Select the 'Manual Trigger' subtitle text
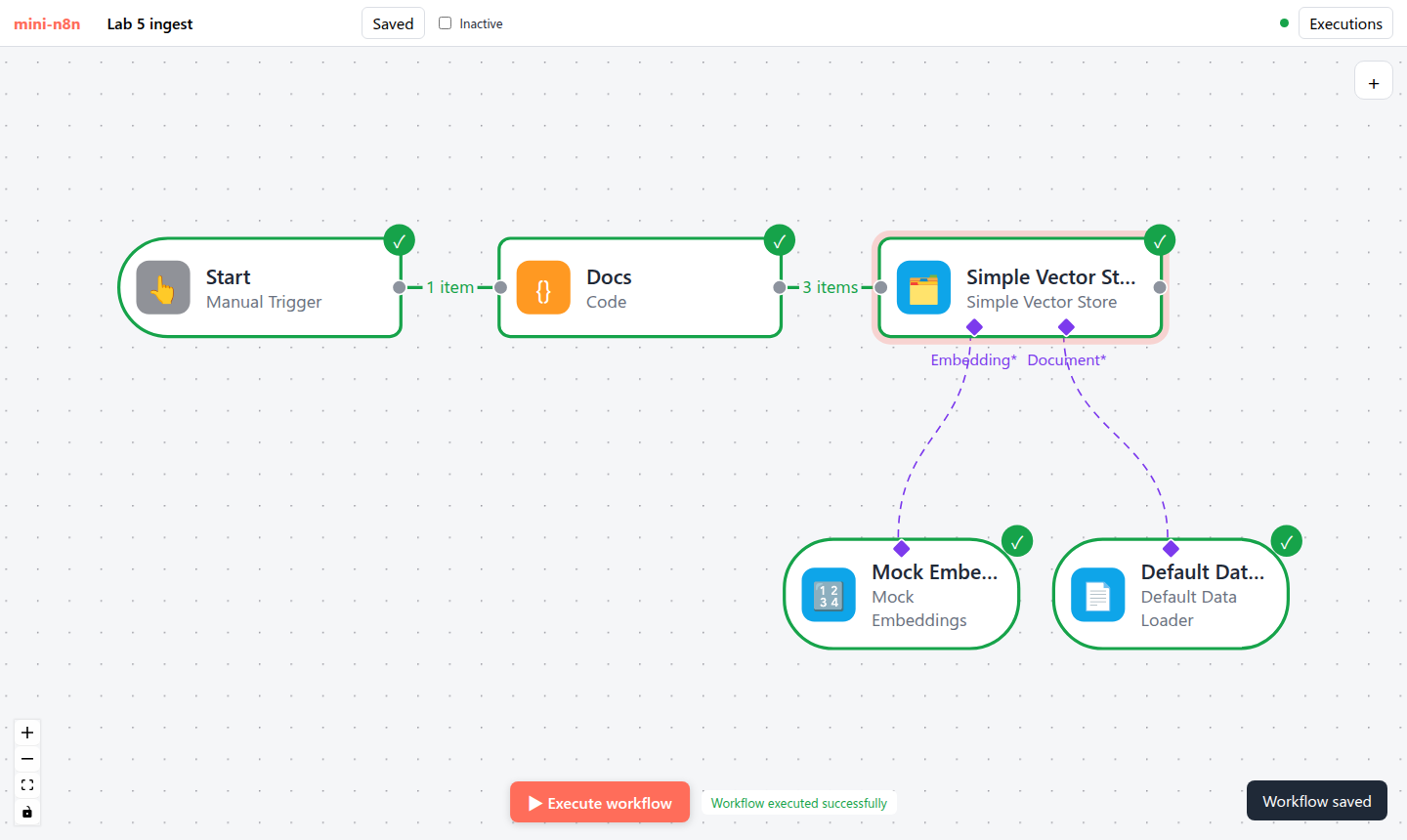The width and height of the screenshot is (1407, 840). click(x=264, y=302)
